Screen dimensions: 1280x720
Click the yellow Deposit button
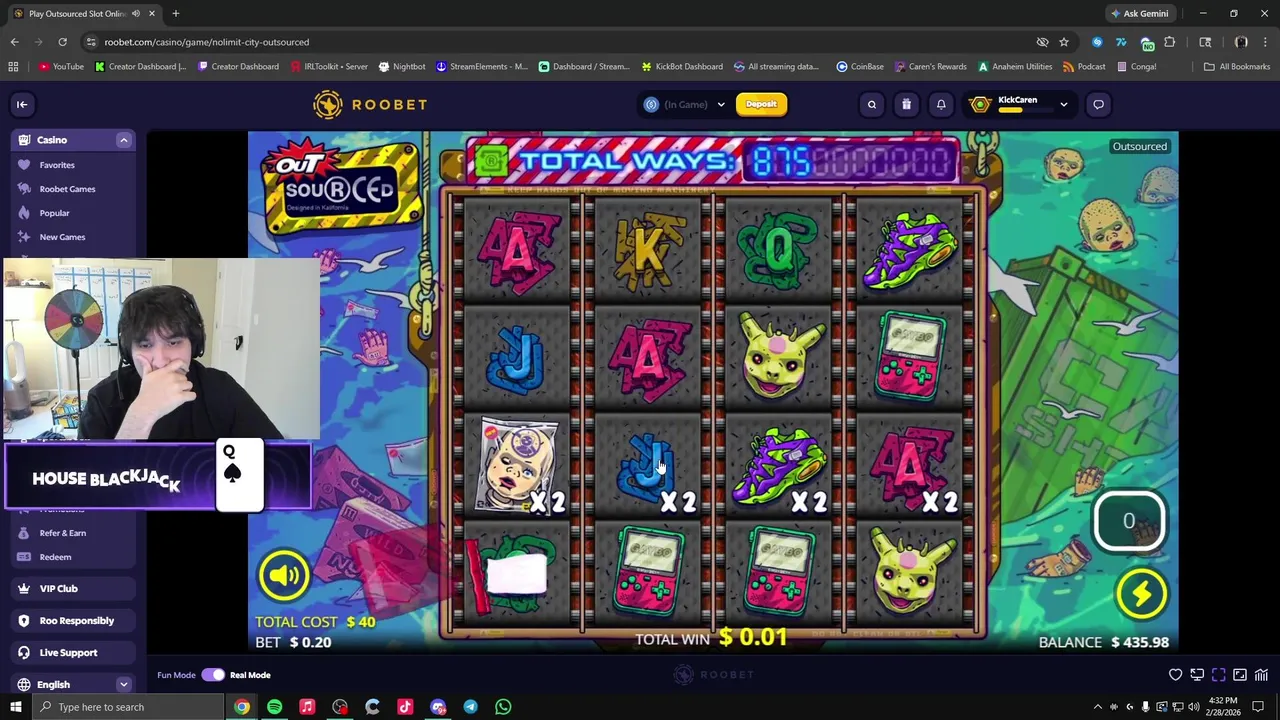[x=761, y=104]
